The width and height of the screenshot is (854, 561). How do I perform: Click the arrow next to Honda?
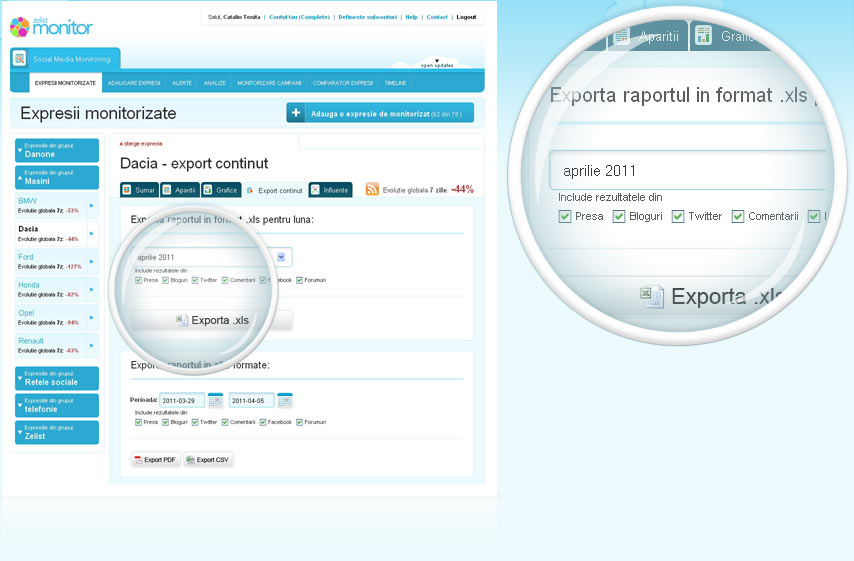point(92,289)
